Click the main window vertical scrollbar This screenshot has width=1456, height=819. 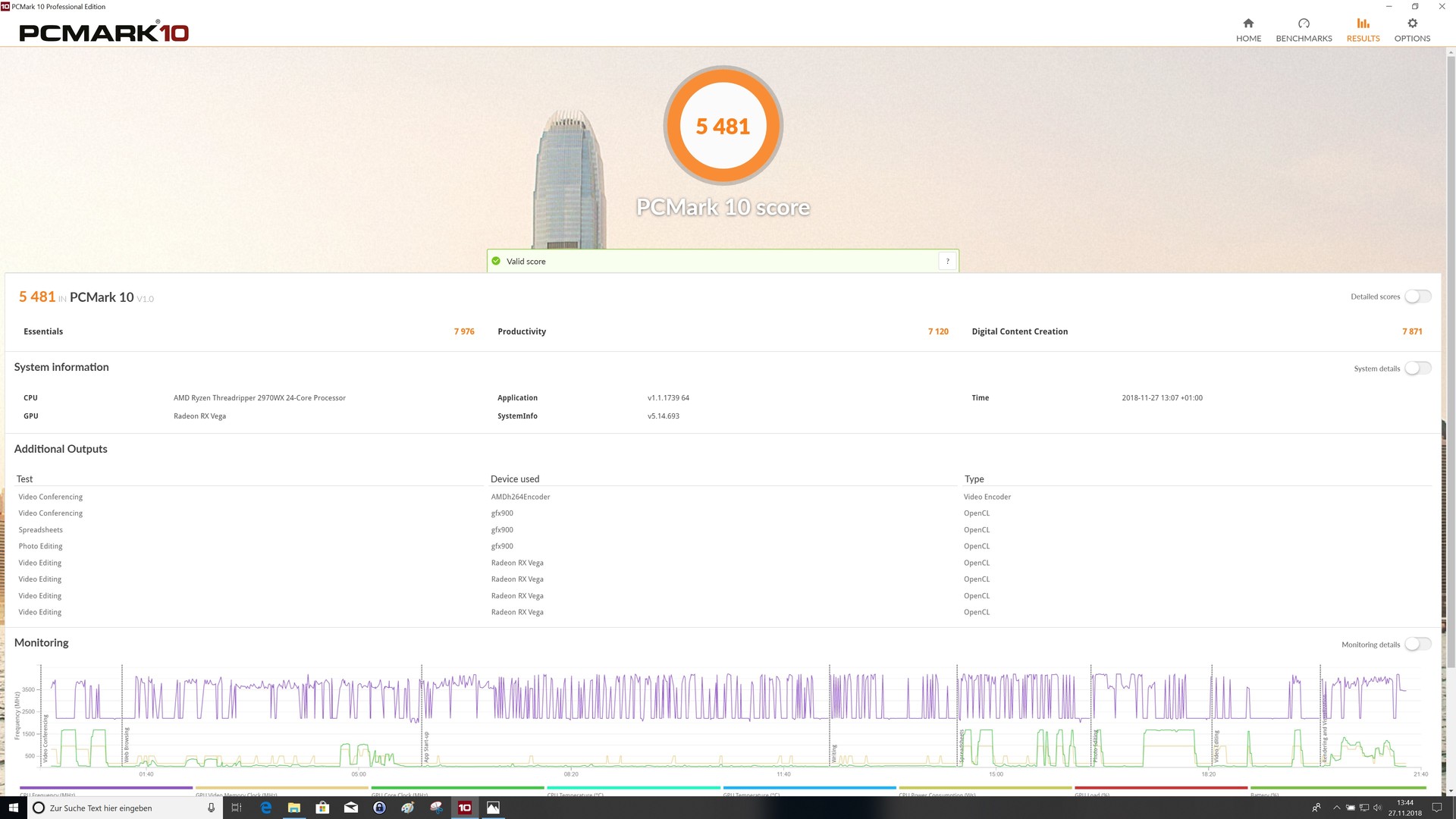click(1451, 364)
